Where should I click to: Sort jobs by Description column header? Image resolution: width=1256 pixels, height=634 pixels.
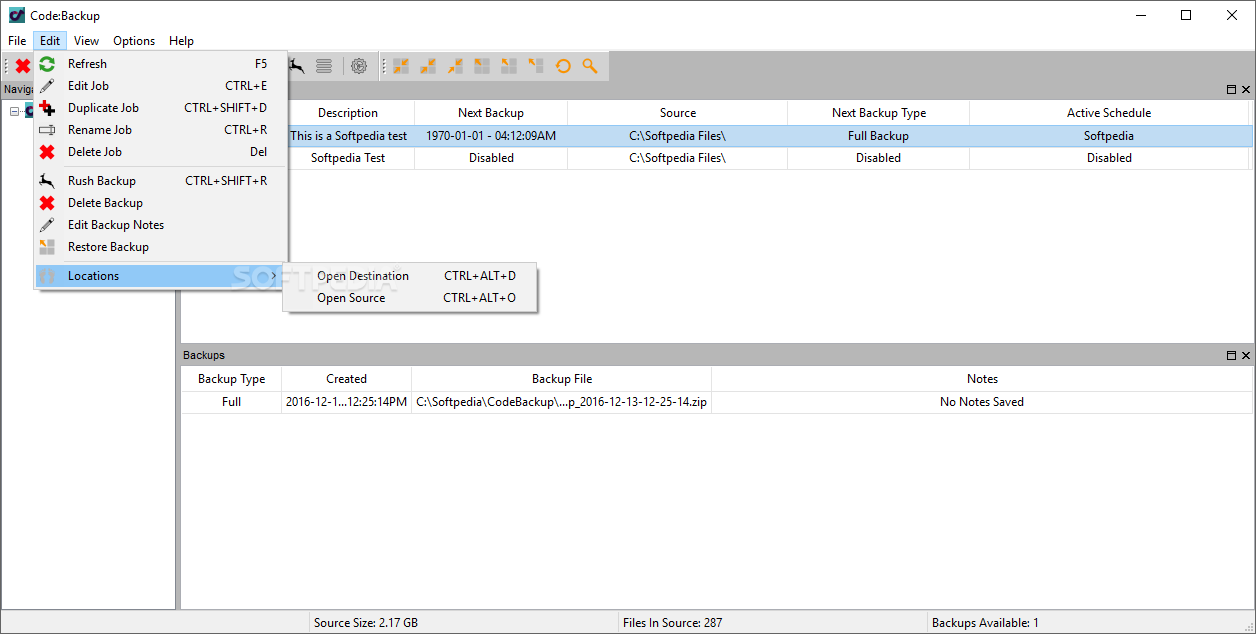tap(348, 113)
